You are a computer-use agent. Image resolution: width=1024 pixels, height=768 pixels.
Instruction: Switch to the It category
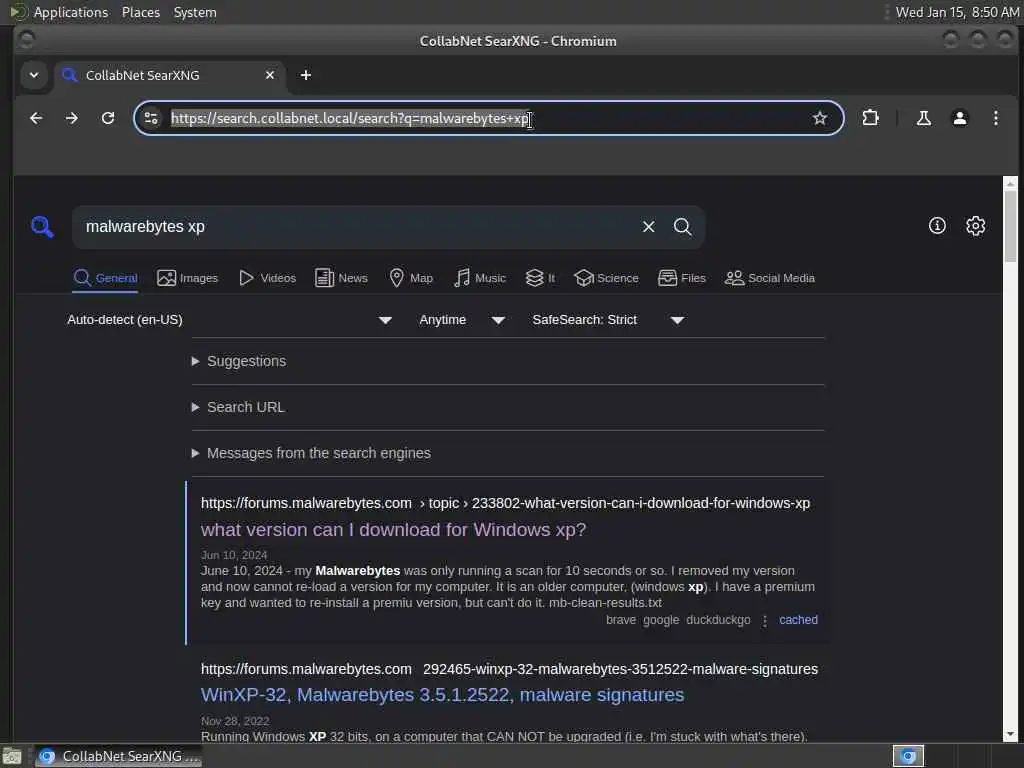(x=540, y=278)
